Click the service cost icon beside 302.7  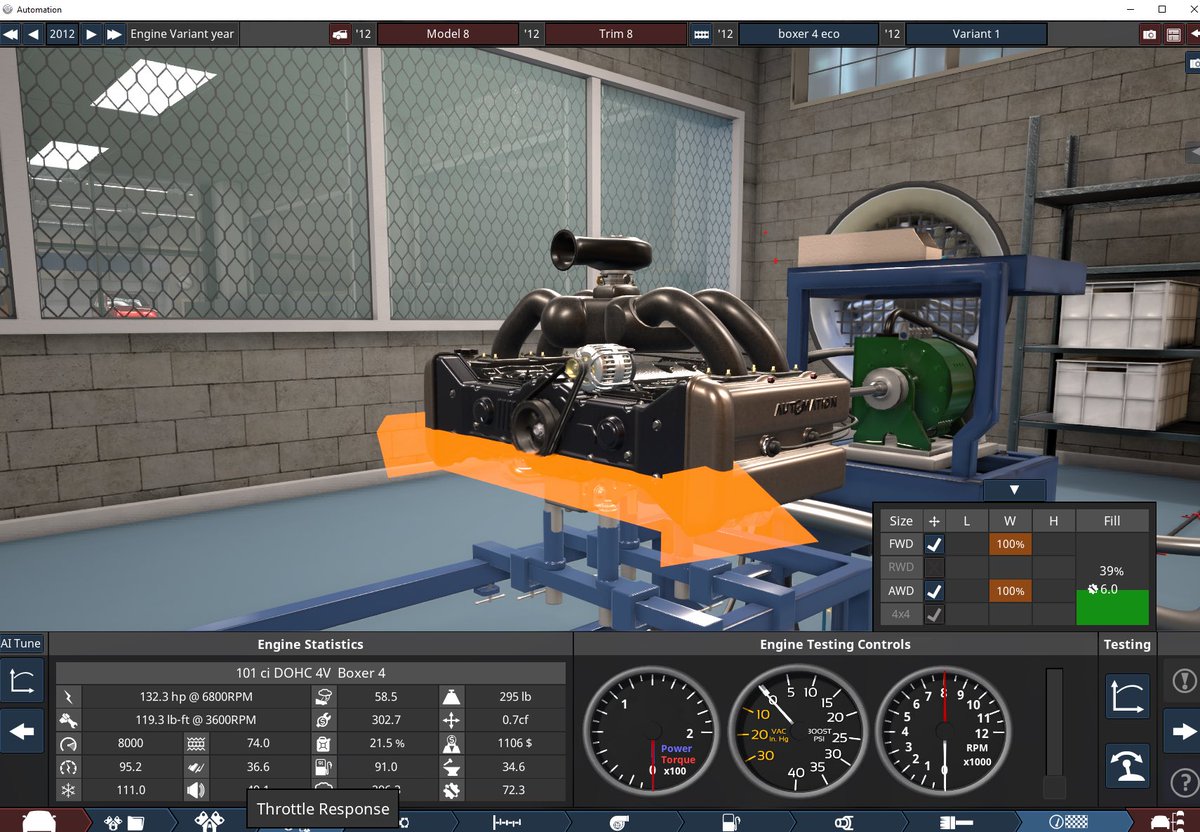(x=323, y=720)
